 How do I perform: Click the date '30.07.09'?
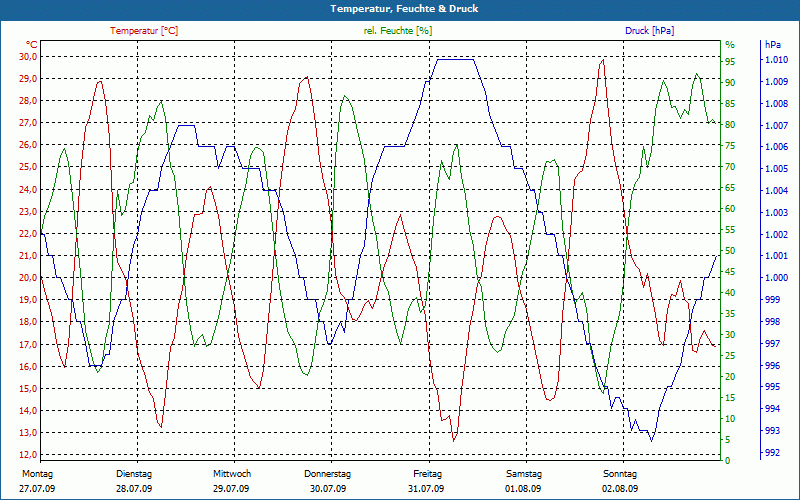click(328, 489)
